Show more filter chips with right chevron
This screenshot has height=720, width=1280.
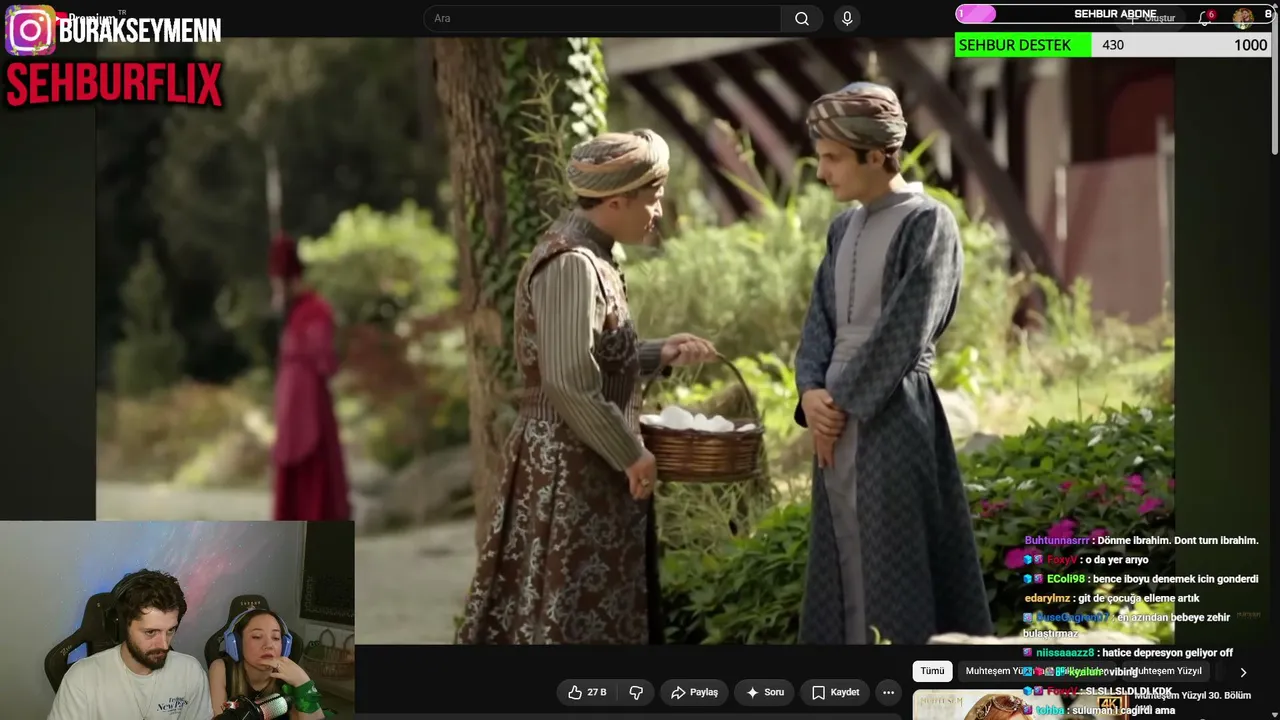pos(1243,672)
